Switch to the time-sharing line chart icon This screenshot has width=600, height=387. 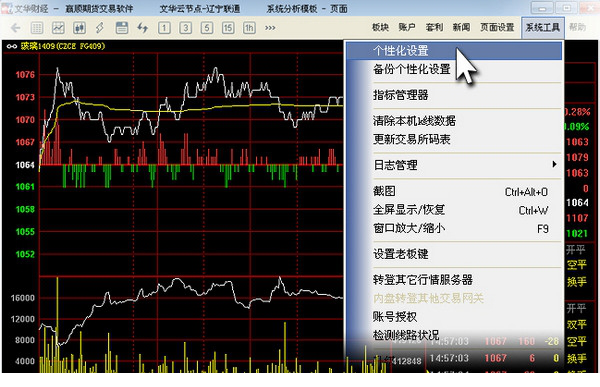point(58,28)
